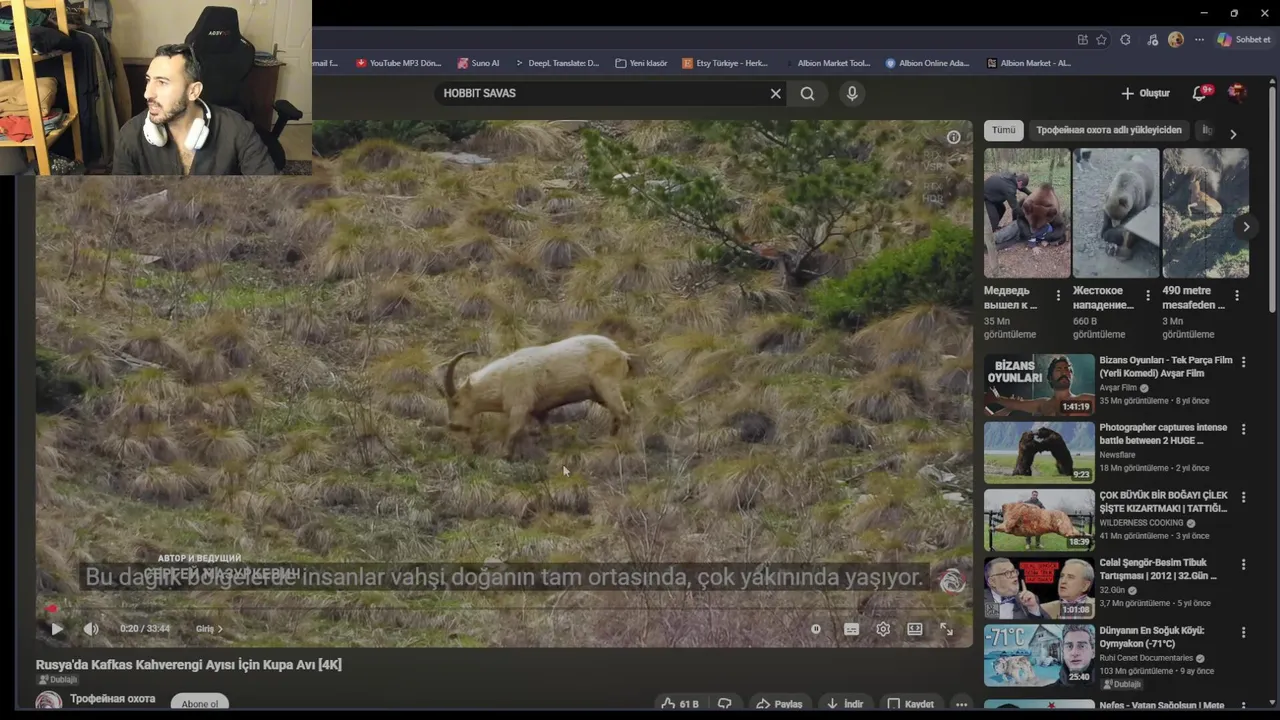Open the 'Жестокое нападение' short thumbnail
Viewport: 1280px width, 720px height.
(1116, 213)
